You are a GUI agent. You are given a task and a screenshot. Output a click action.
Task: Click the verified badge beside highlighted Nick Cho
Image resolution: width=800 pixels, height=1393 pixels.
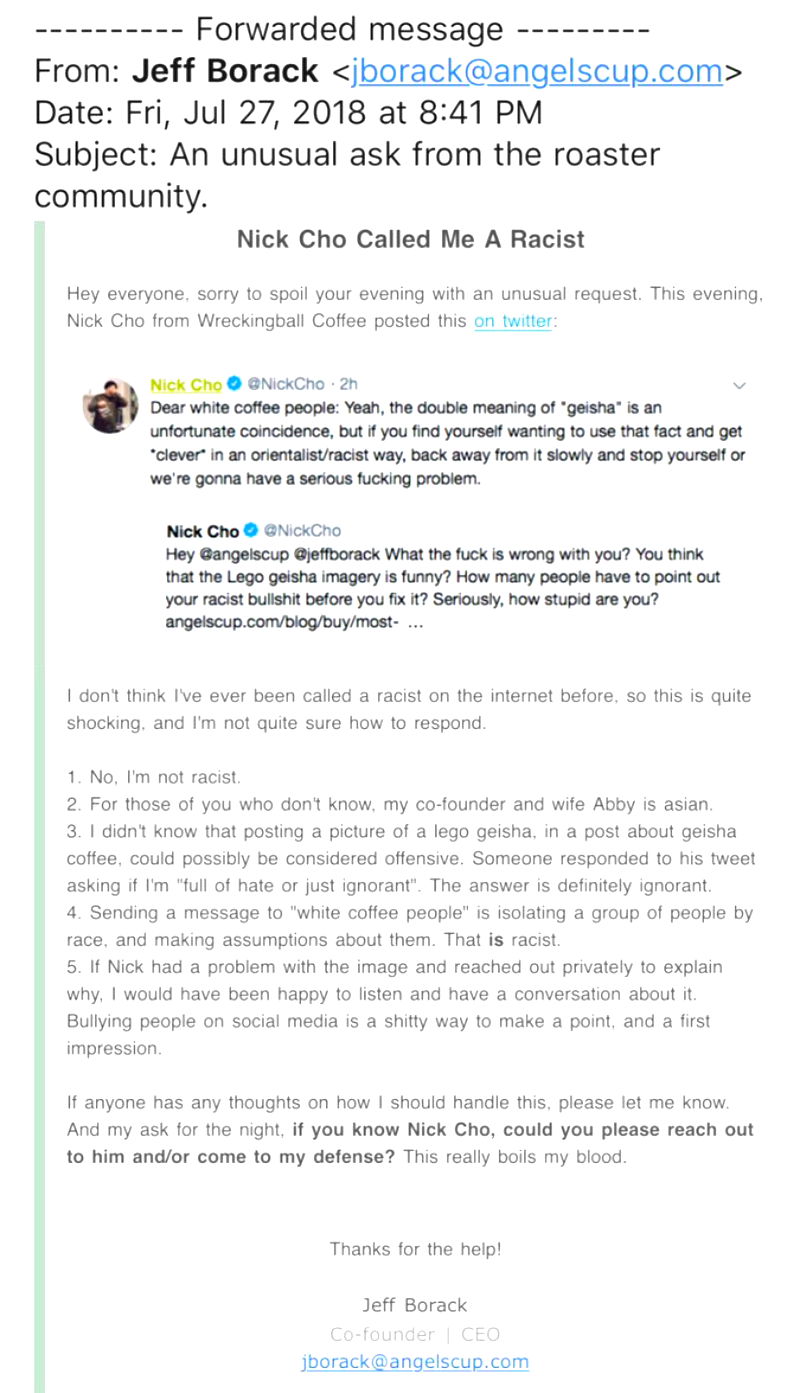coord(234,384)
